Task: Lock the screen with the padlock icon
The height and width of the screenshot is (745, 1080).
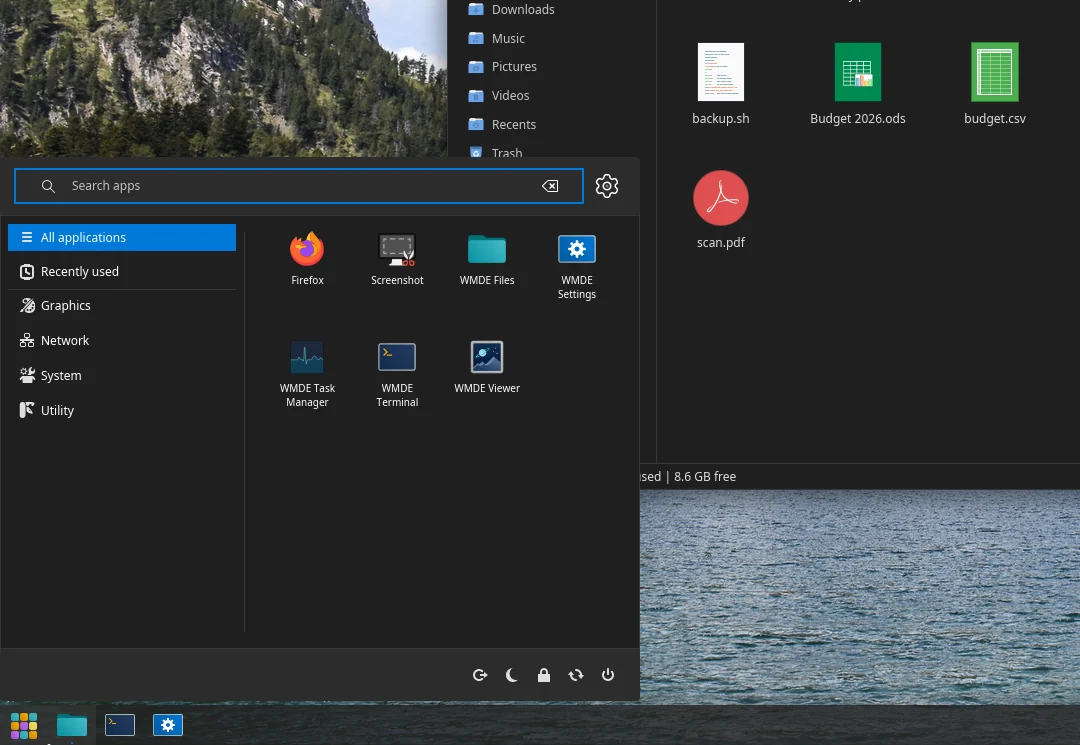Action: [x=543, y=675]
